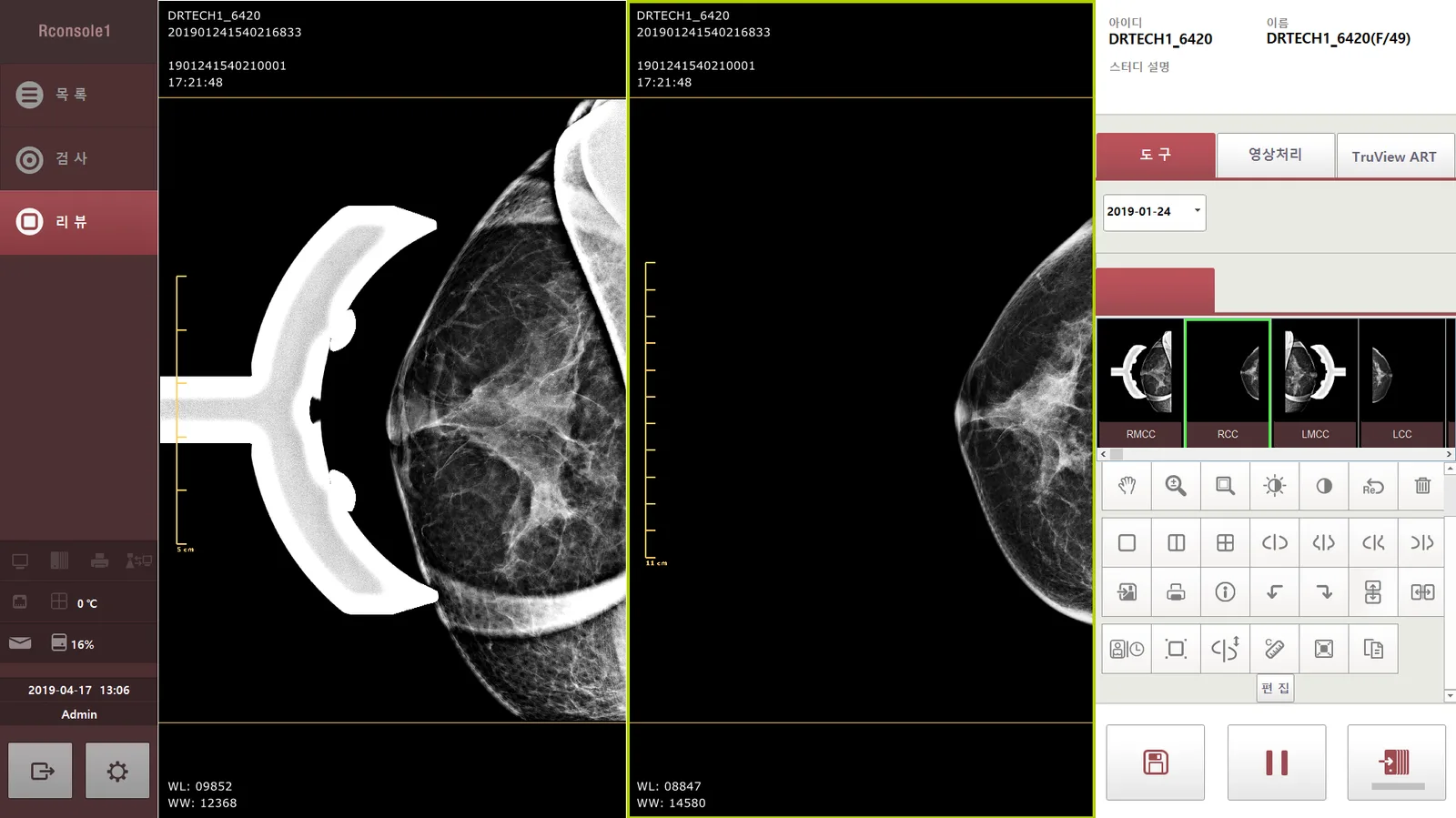
Task: Go to 목록 in the sidebar
Action: [79, 95]
